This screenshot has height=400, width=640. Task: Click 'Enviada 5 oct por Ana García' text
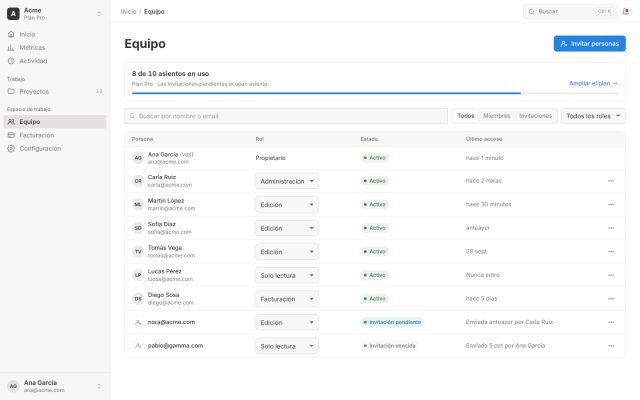(505, 346)
